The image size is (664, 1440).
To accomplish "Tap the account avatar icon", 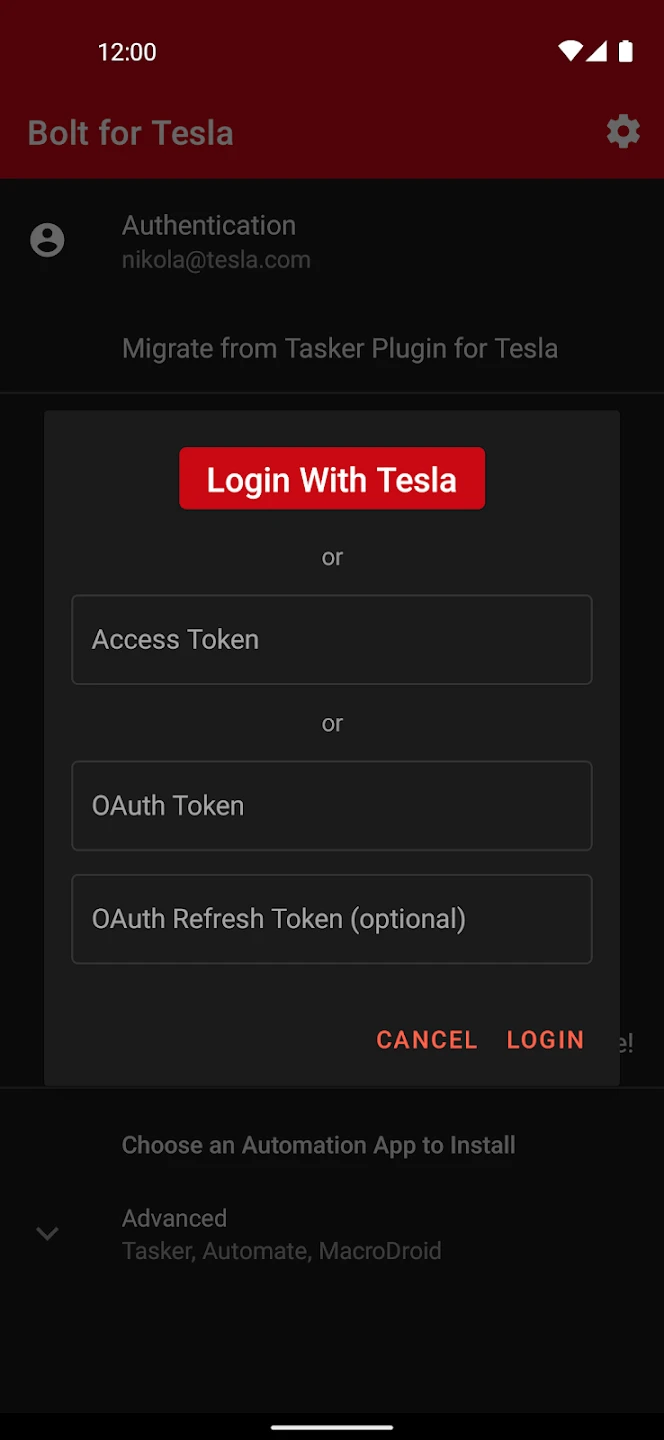I will (47, 240).
